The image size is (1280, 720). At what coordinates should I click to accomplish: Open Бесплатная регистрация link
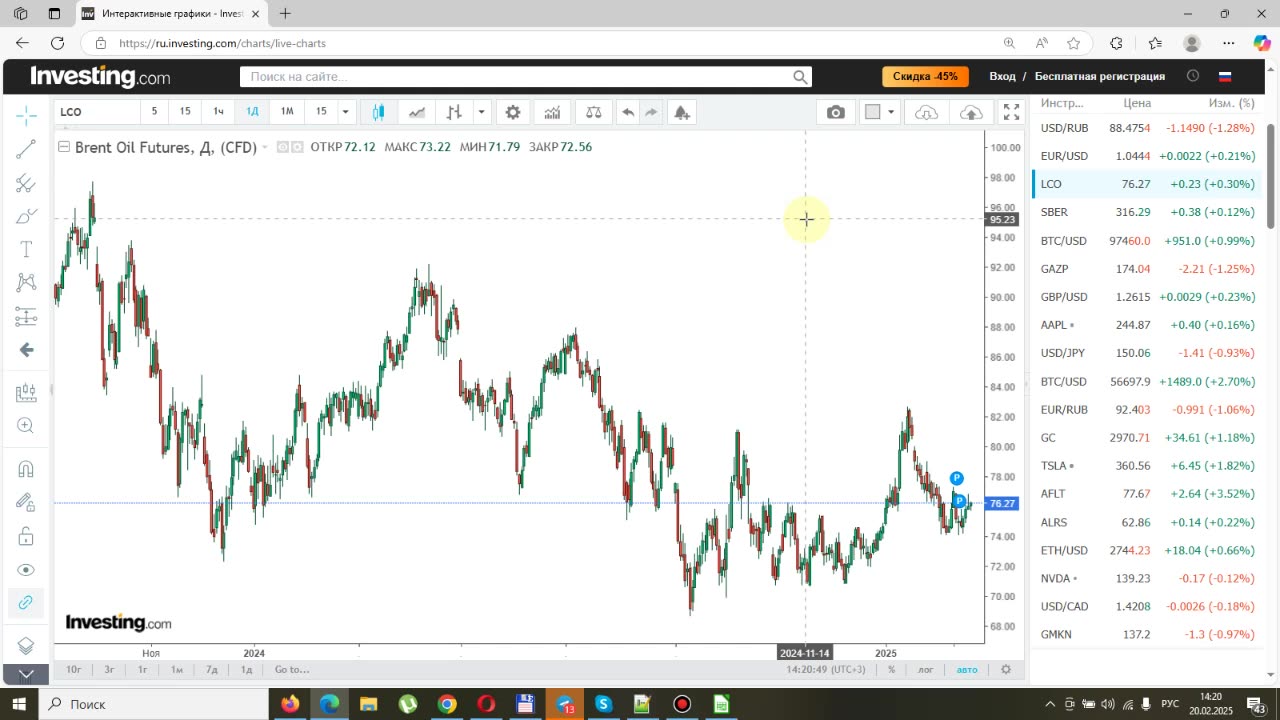click(x=1099, y=77)
